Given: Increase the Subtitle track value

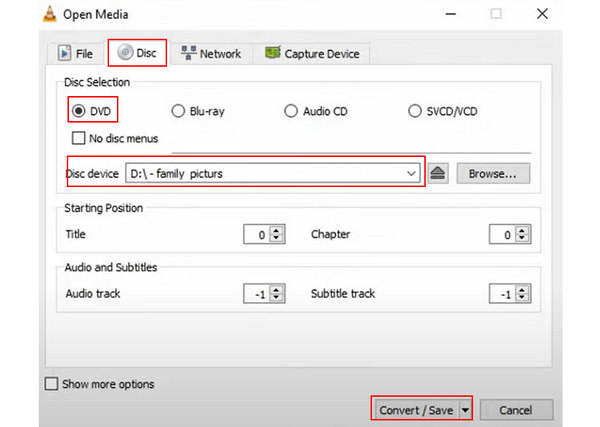Looking at the screenshot, I should (x=522, y=289).
